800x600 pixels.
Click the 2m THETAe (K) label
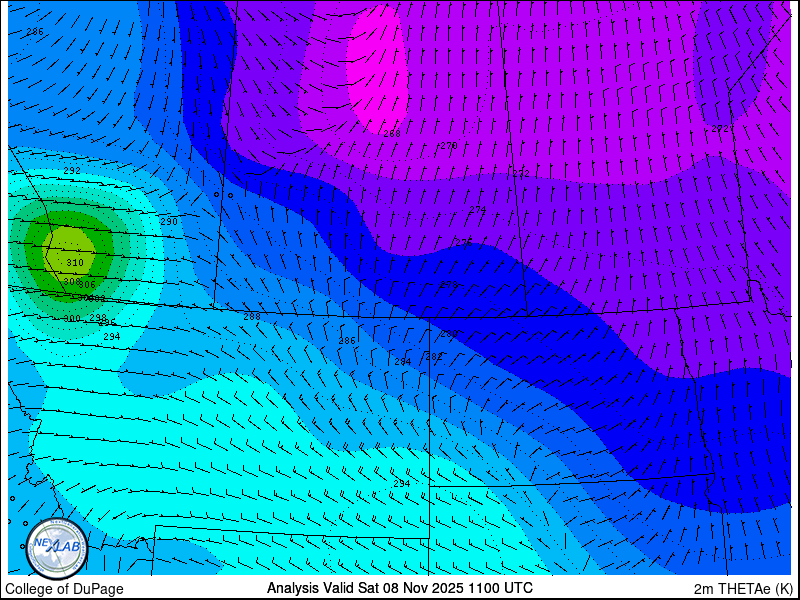click(x=743, y=588)
